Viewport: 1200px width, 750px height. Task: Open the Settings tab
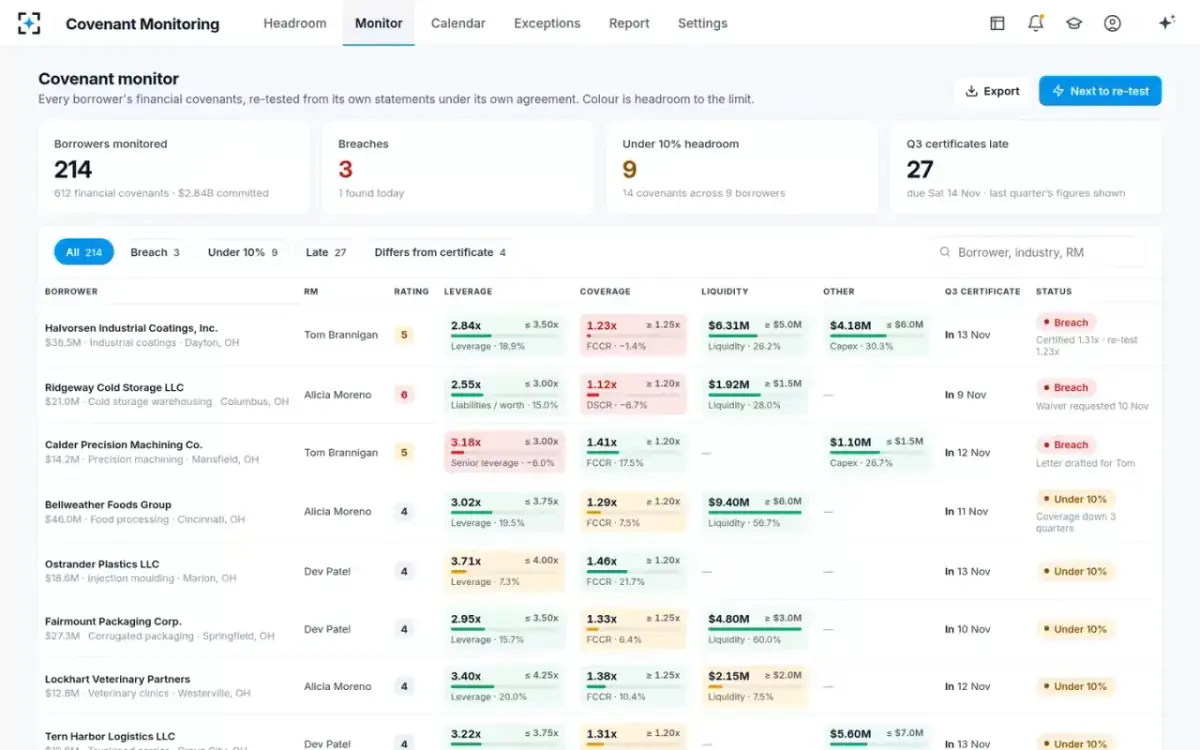(703, 23)
